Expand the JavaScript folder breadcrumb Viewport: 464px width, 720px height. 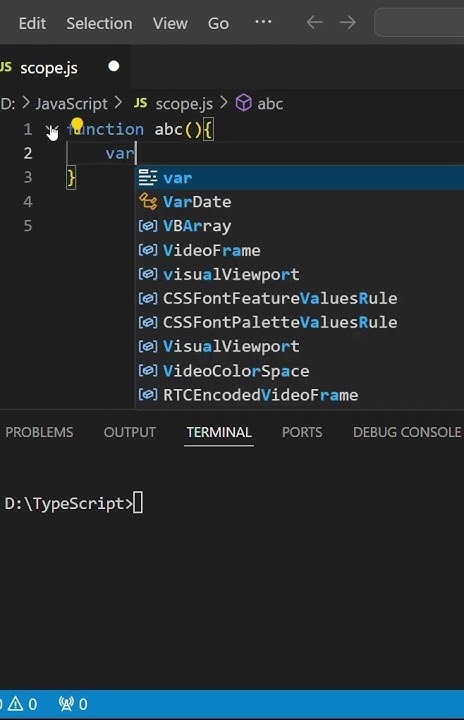[71, 104]
